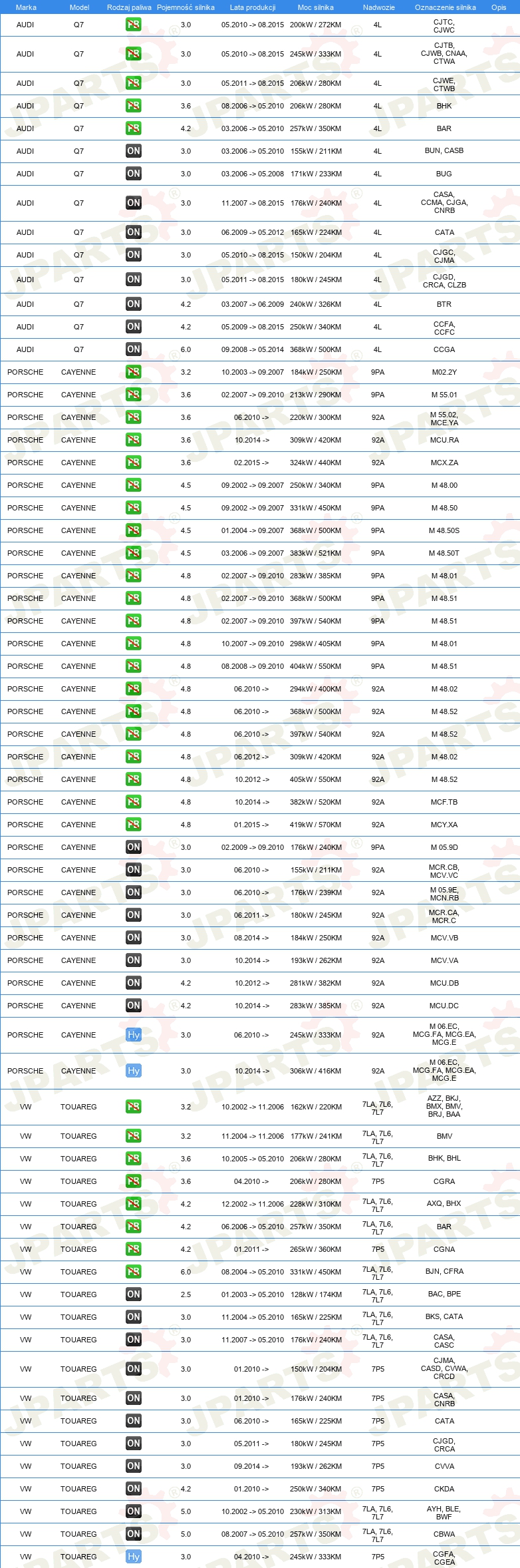
Task: Click ON diesel icon in Audi Q7 BUN, CASB row
Action: pos(133,151)
